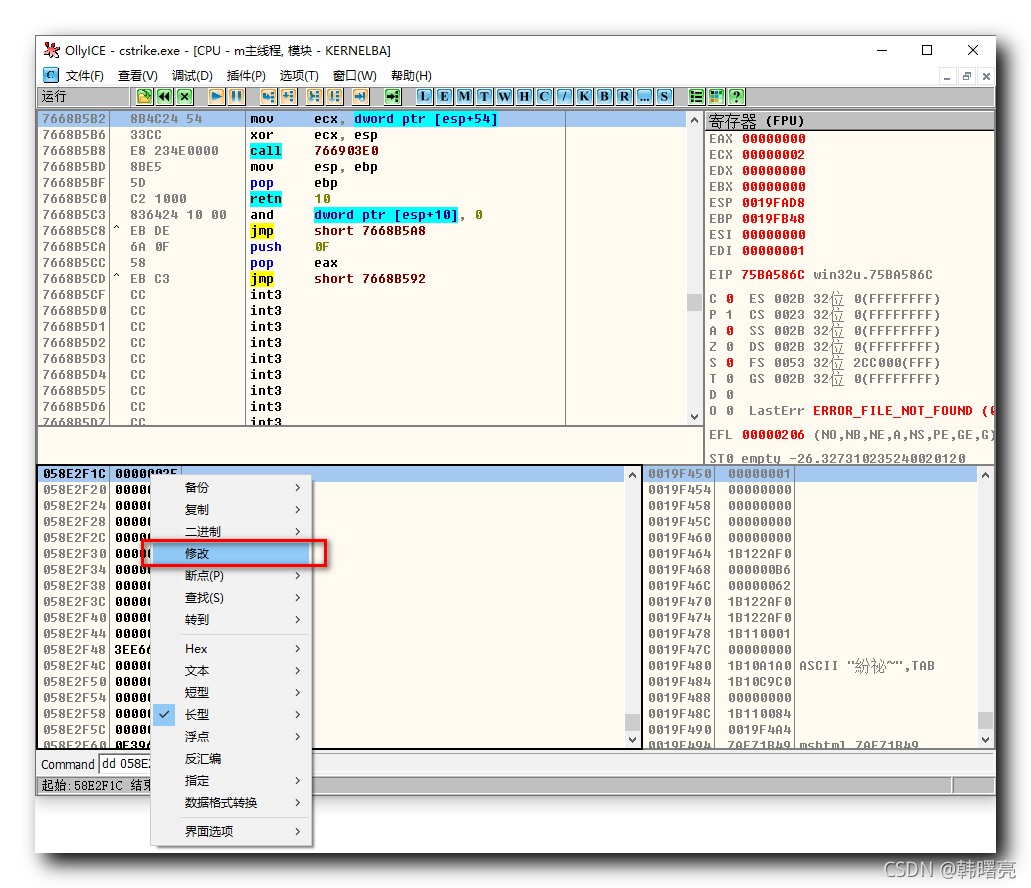
Task: Click the Step over toolbar icon
Action: [289, 97]
